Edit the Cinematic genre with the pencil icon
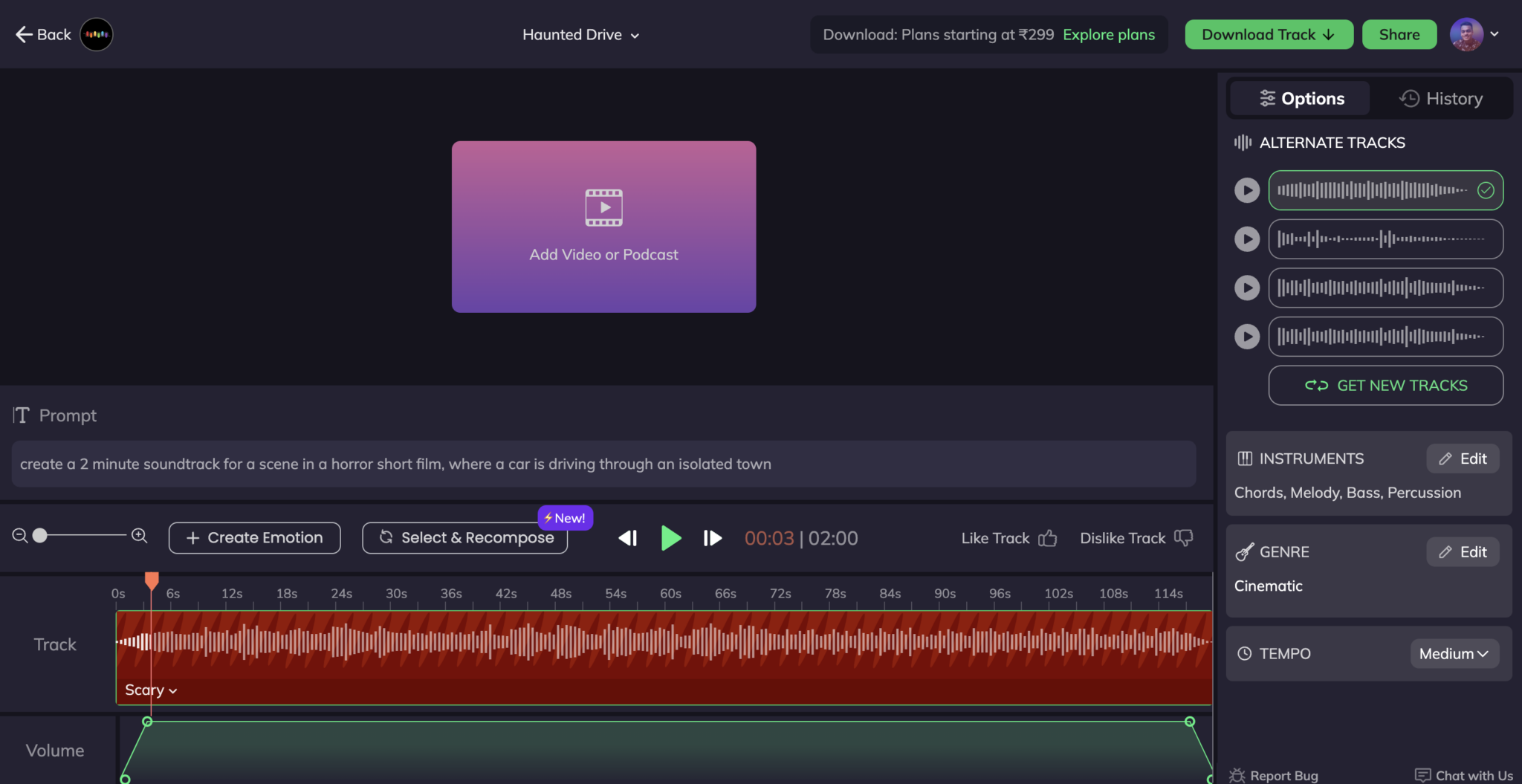 [1461, 551]
